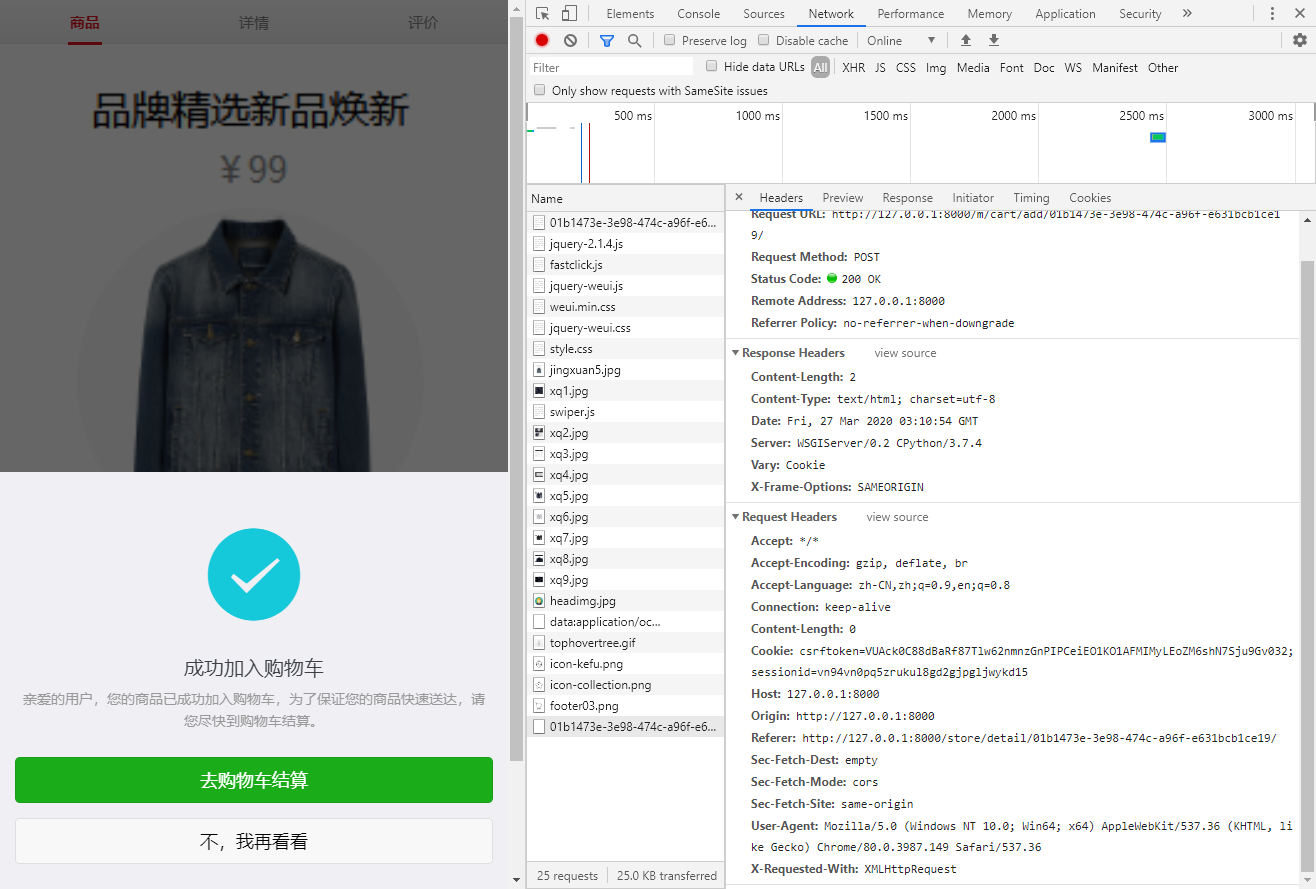The image size is (1316, 889).
Task: Import HAR file upload arrow
Action: tap(965, 41)
